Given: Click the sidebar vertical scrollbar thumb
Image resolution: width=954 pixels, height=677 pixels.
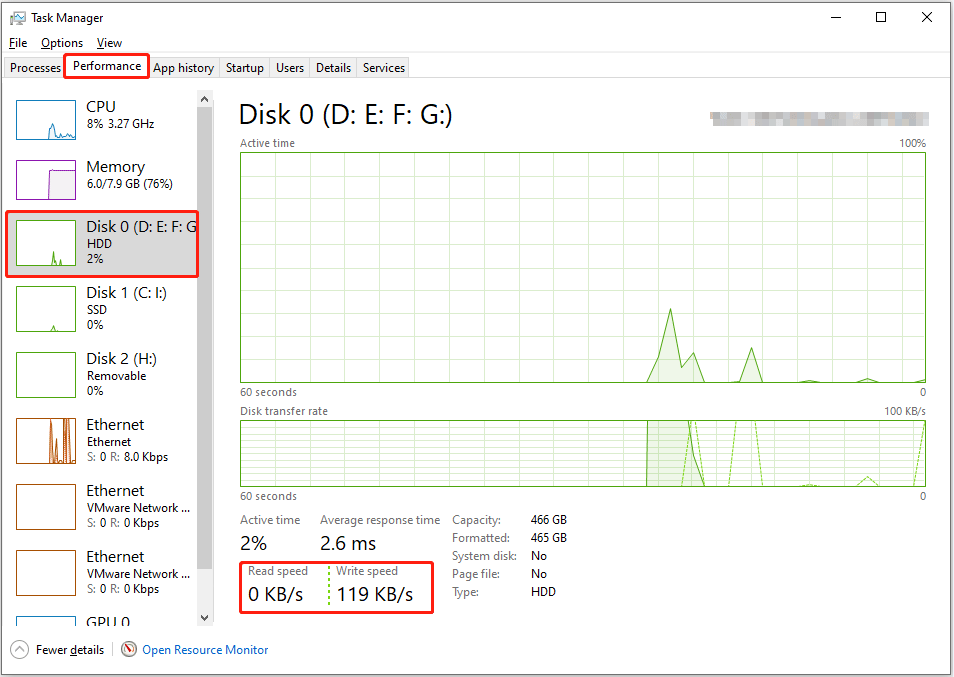Looking at the screenshot, I should click(x=204, y=338).
